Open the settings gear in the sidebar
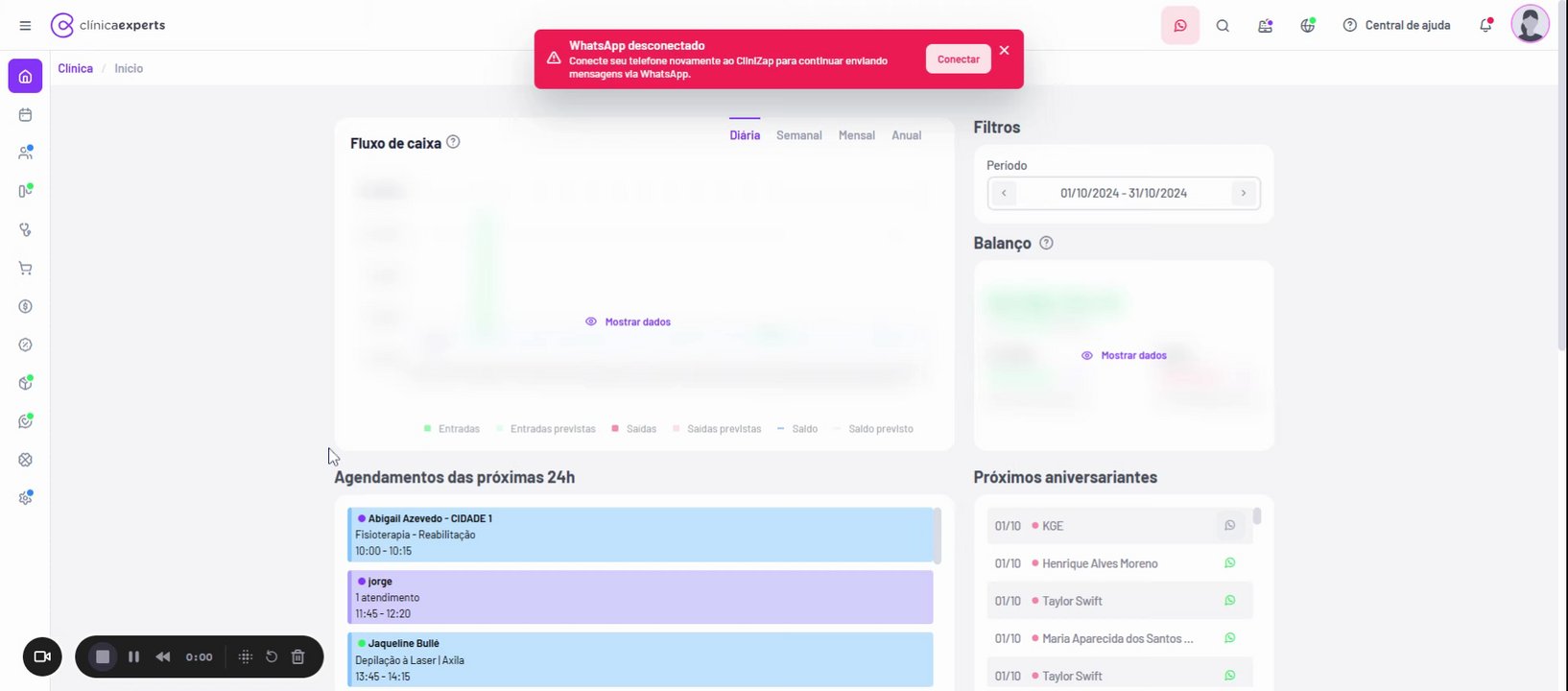Viewport: 1568px width, 691px height. [25, 498]
